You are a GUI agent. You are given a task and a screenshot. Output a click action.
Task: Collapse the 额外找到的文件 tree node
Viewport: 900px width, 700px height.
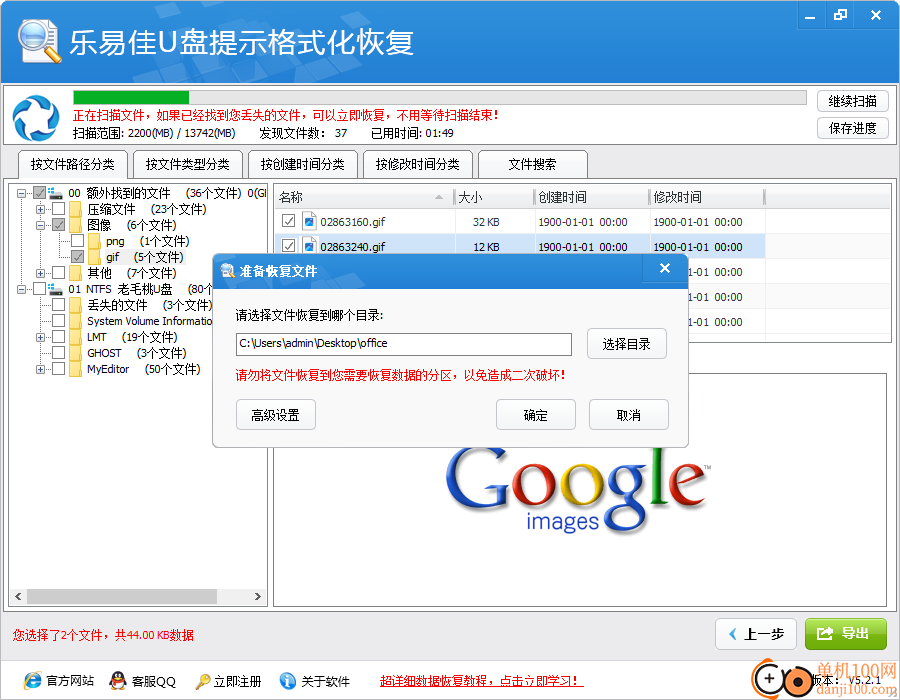point(21,193)
